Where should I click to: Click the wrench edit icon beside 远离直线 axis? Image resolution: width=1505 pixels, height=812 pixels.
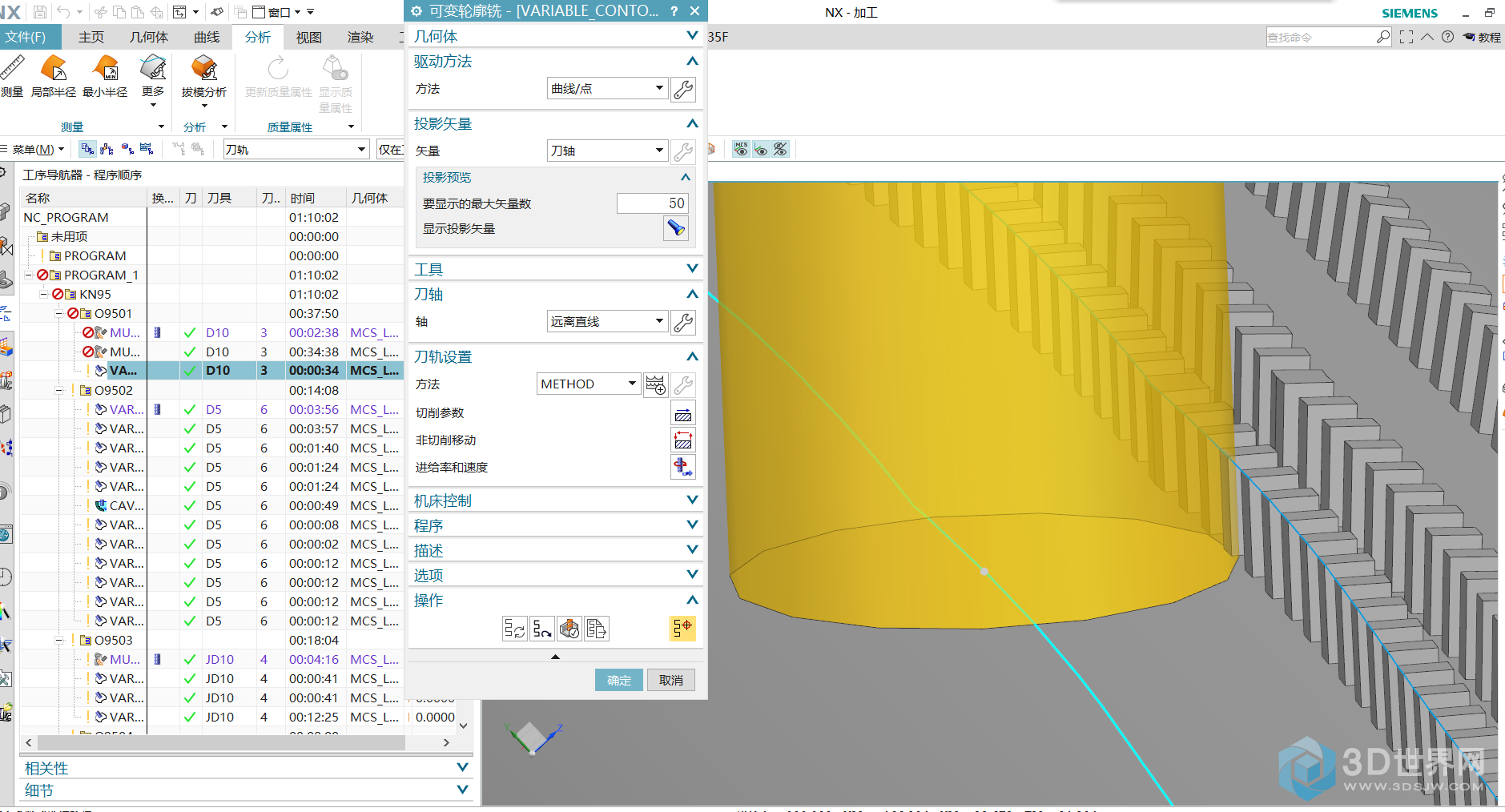tap(683, 322)
